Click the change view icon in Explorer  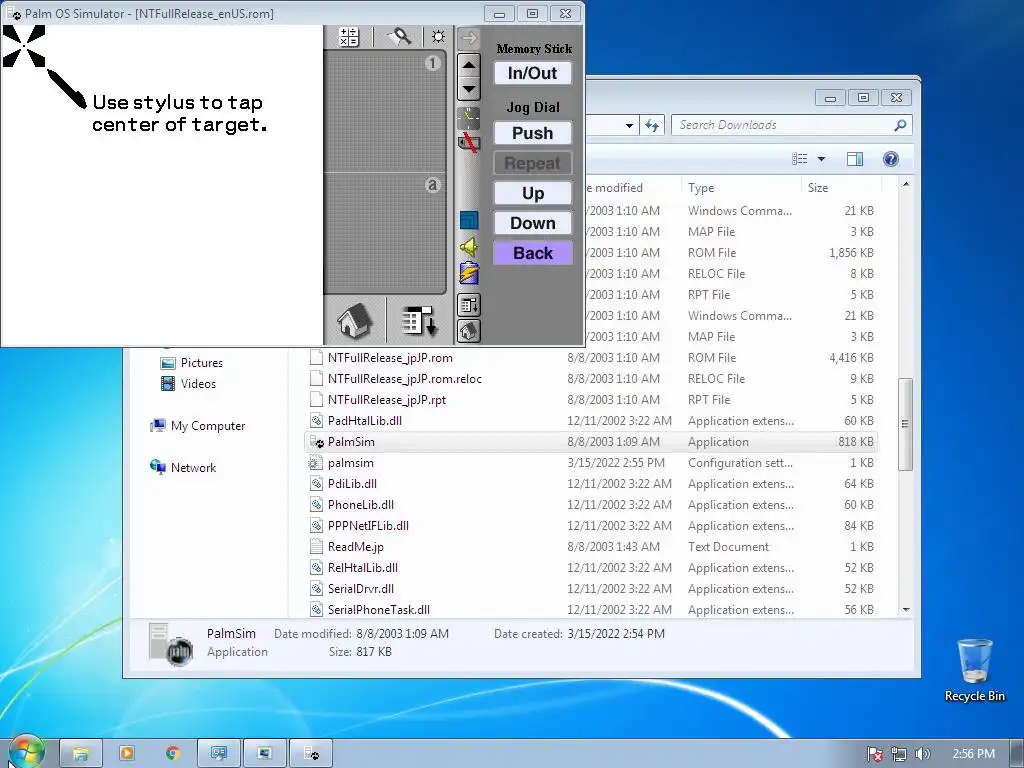click(x=799, y=159)
